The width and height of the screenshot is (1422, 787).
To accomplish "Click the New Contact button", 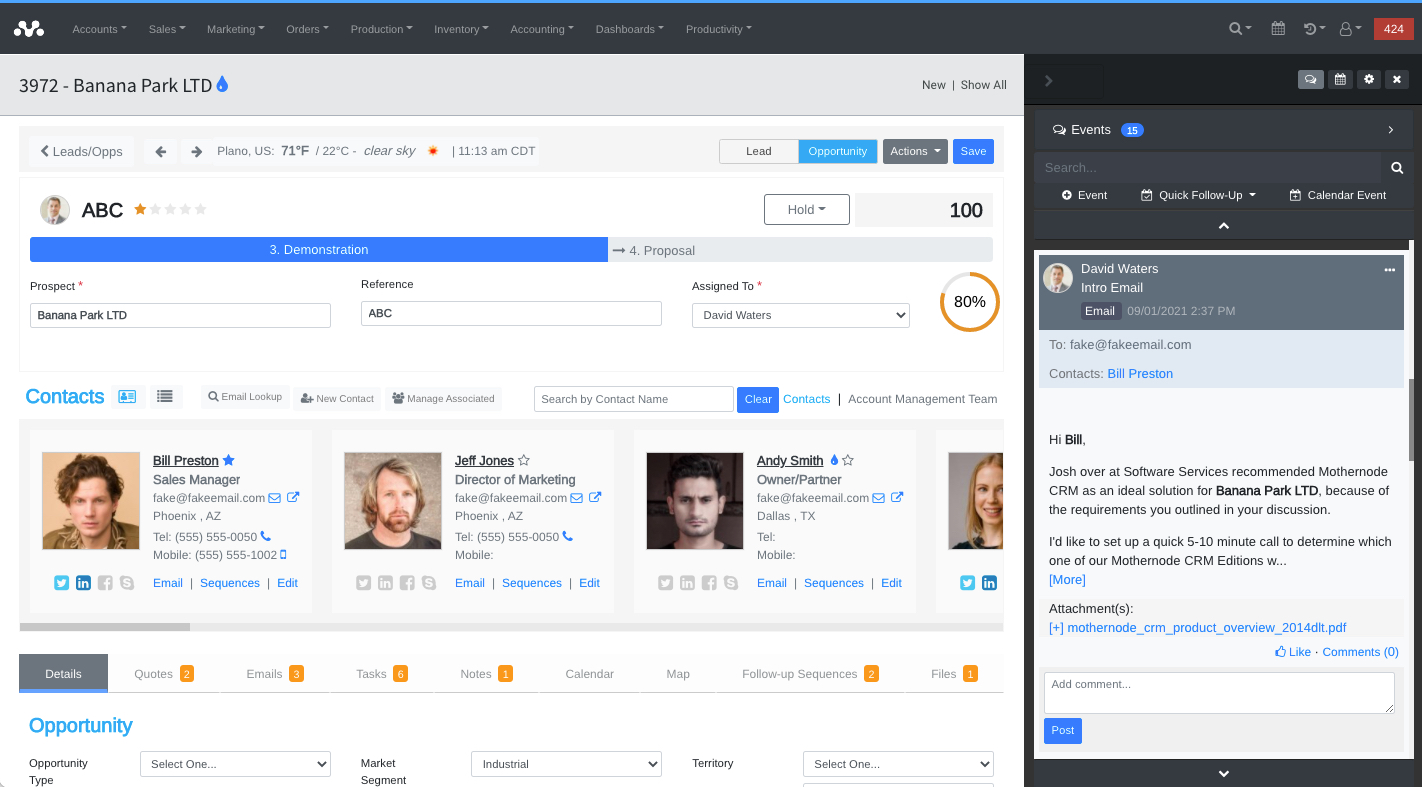I will coord(337,398).
